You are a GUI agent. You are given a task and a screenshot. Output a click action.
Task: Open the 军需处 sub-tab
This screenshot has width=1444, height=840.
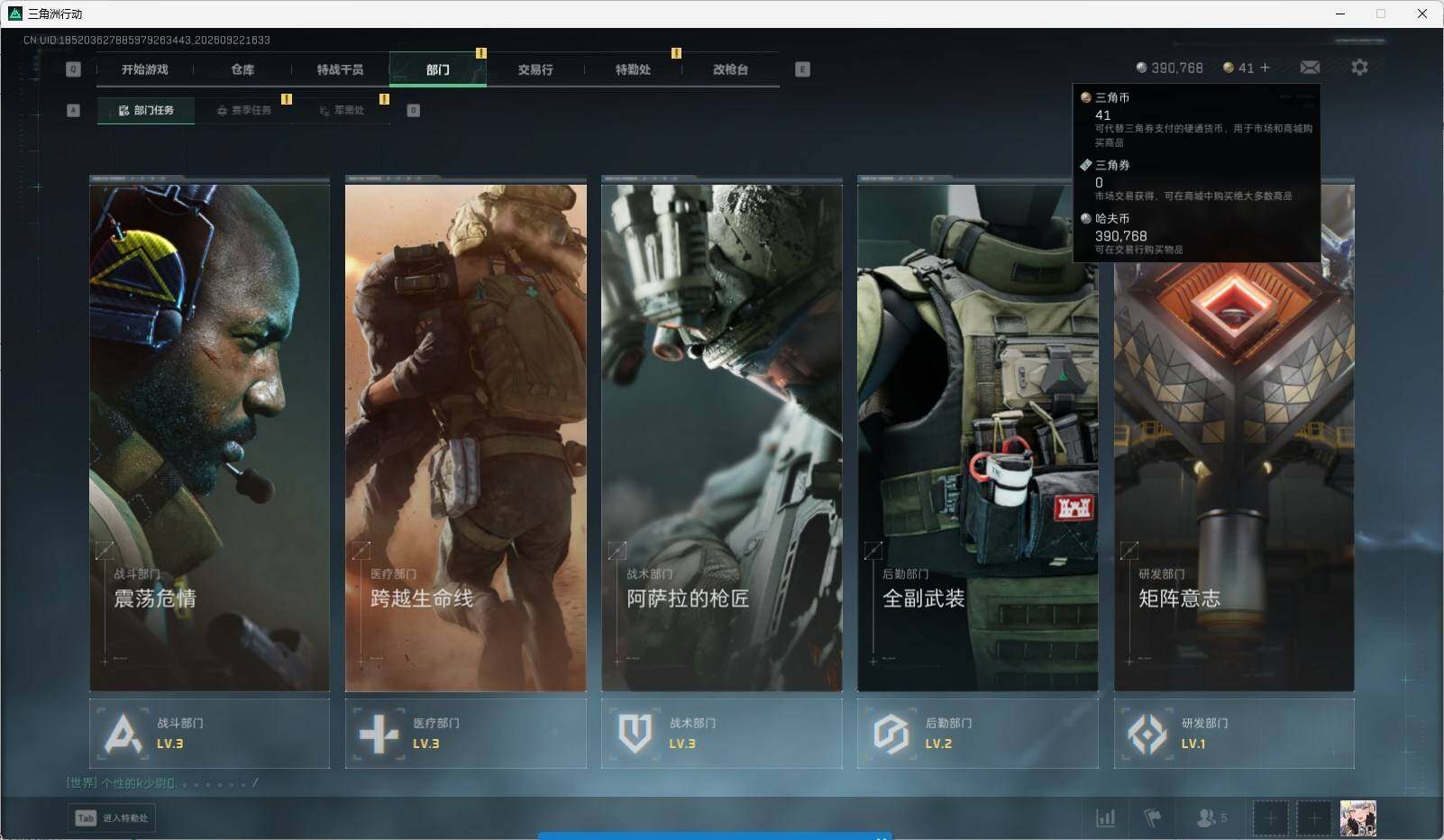pos(342,111)
